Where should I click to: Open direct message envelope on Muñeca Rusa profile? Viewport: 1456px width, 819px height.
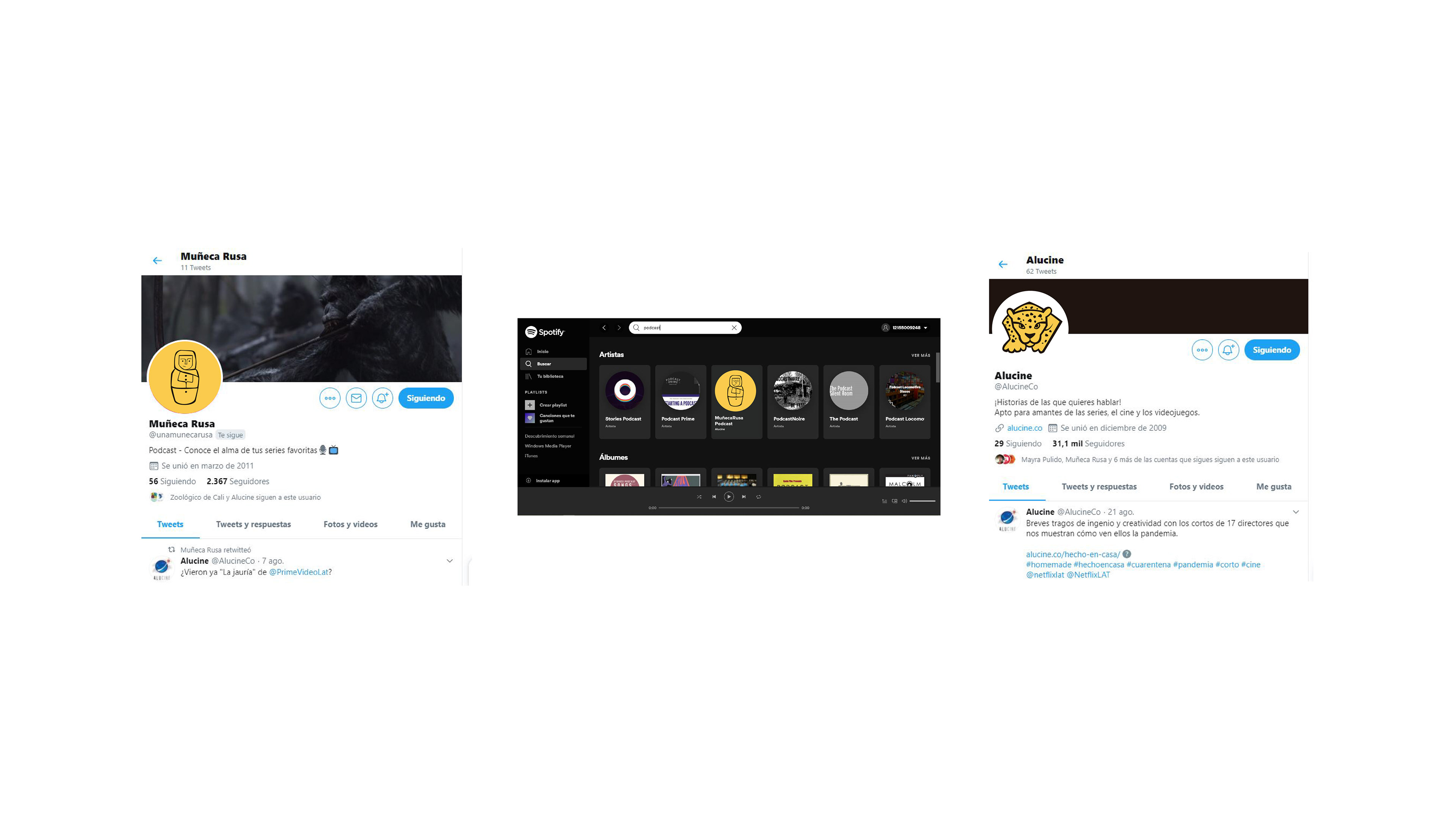(356, 398)
